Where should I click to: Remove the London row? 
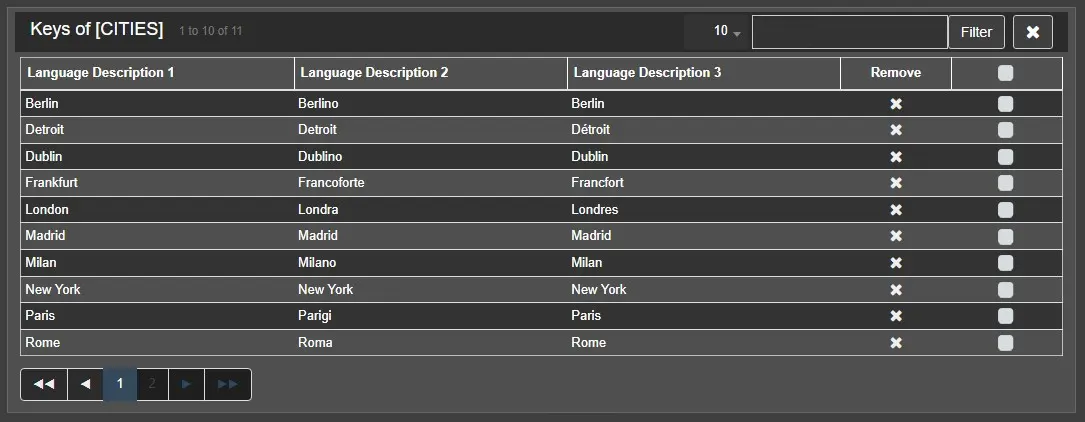point(896,210)
